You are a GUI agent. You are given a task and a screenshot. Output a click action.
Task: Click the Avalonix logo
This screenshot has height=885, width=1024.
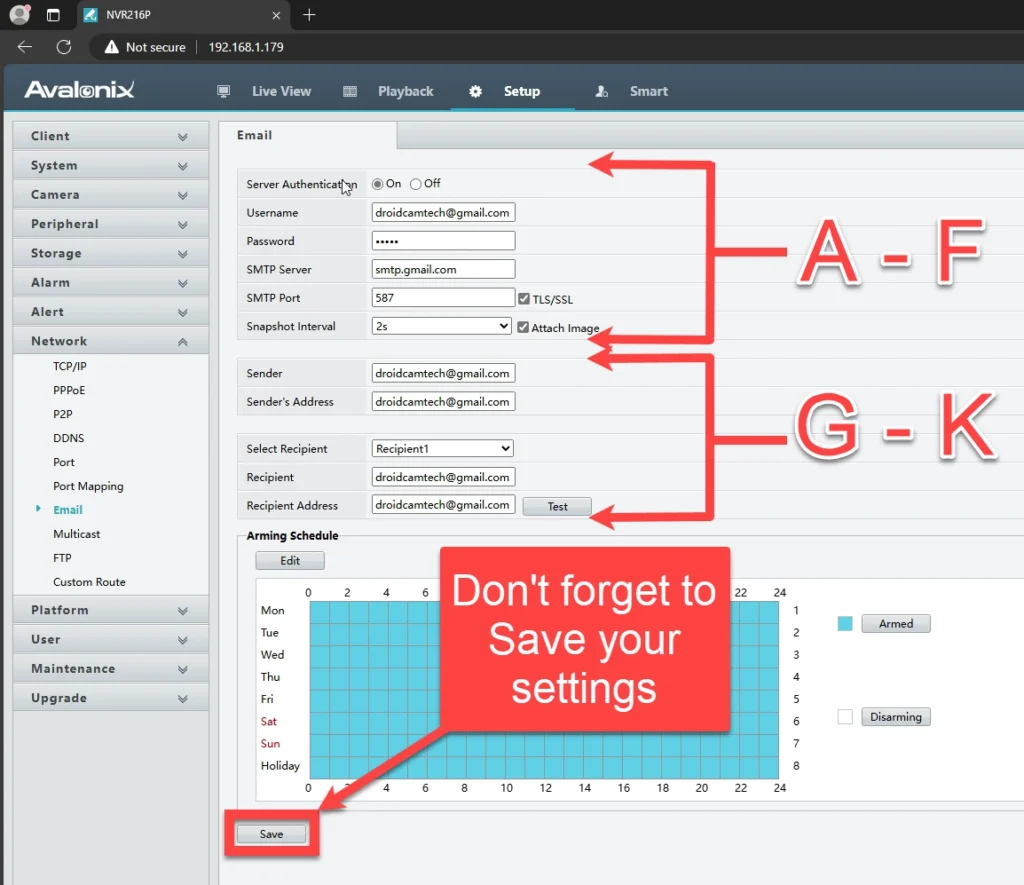point(79,91)
